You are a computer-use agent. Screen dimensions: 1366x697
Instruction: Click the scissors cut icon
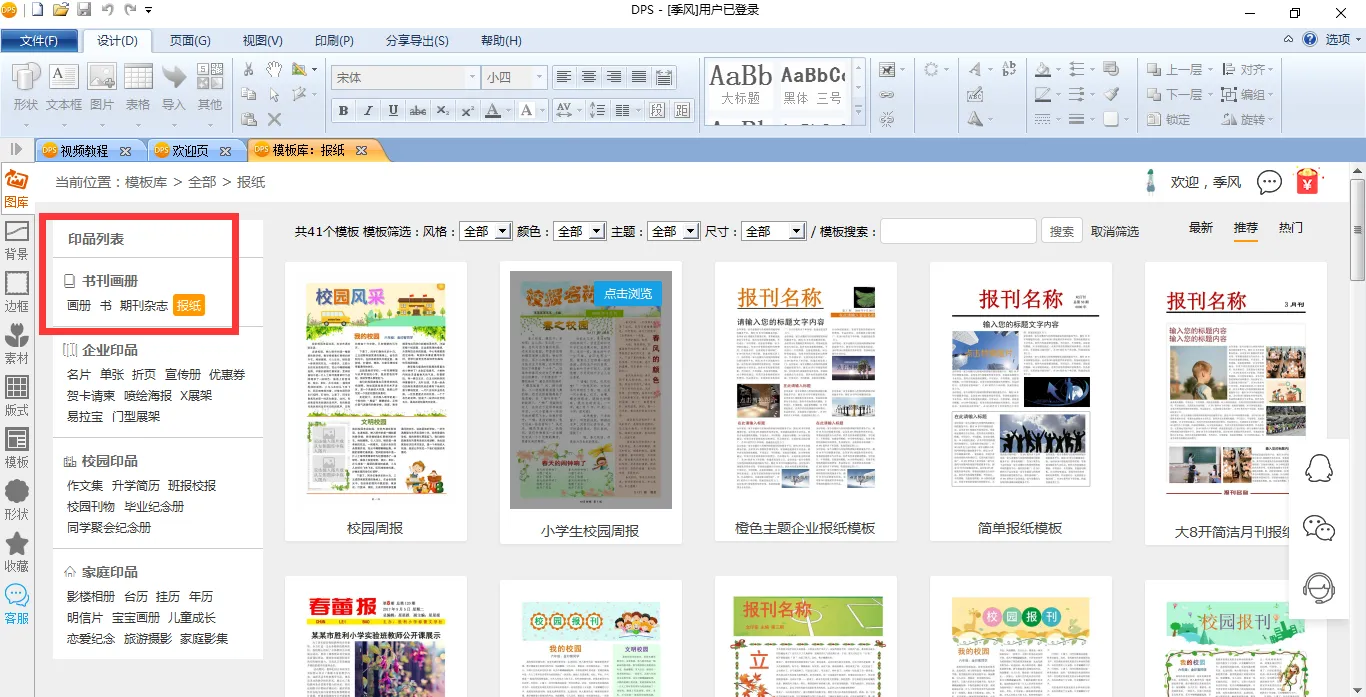click(249, 70)
